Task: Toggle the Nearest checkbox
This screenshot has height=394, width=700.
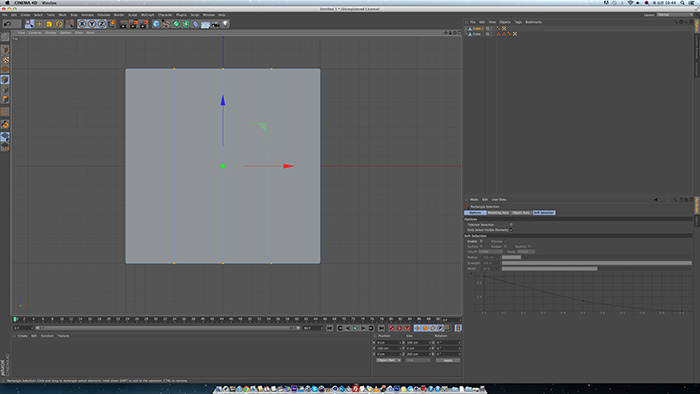Action: click(x=529, y=246)
